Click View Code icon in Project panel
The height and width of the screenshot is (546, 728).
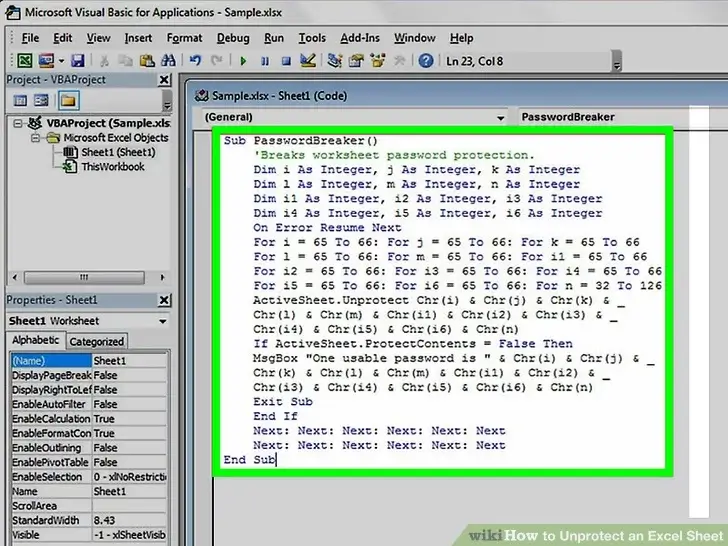click(x=20, y=100)
